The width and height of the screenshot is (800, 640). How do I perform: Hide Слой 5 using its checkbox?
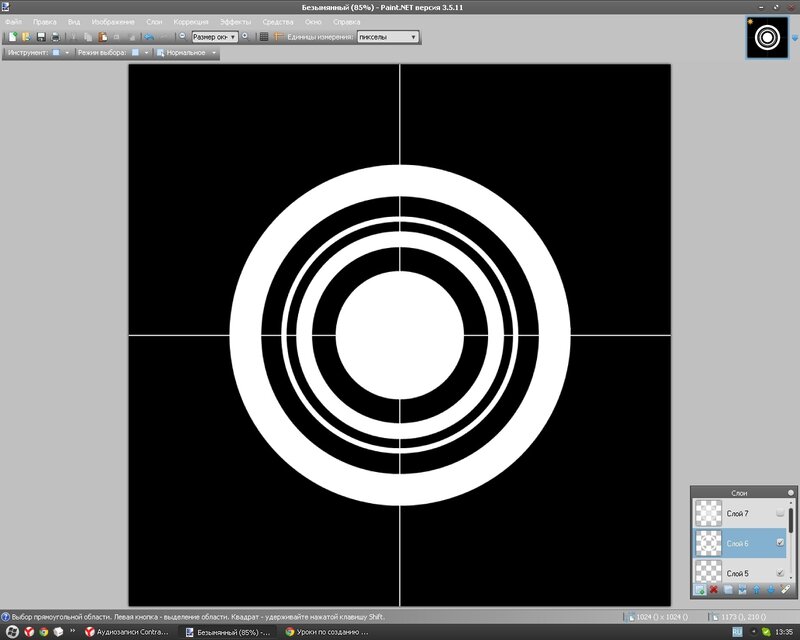tap(780, 573)
